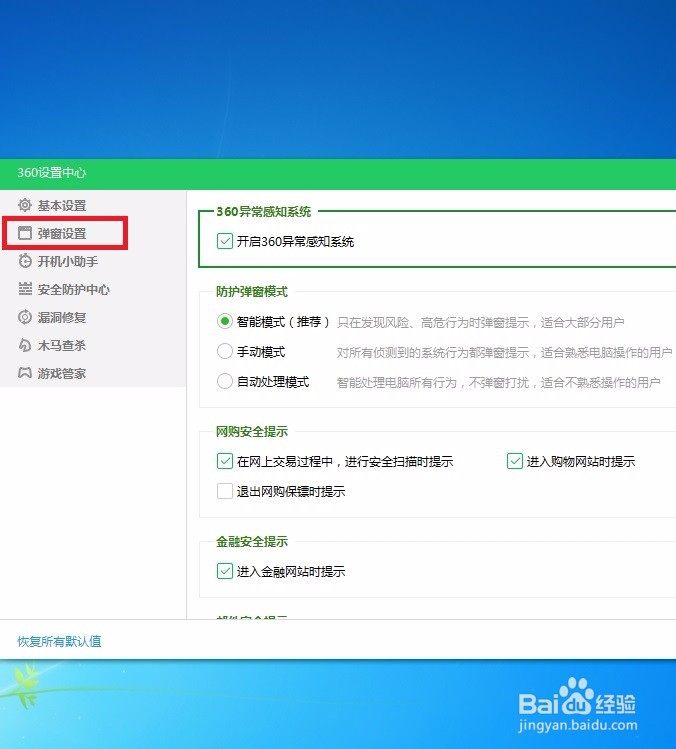
Task: Choose 手动模式 radio button
Action: click(225, 352)
